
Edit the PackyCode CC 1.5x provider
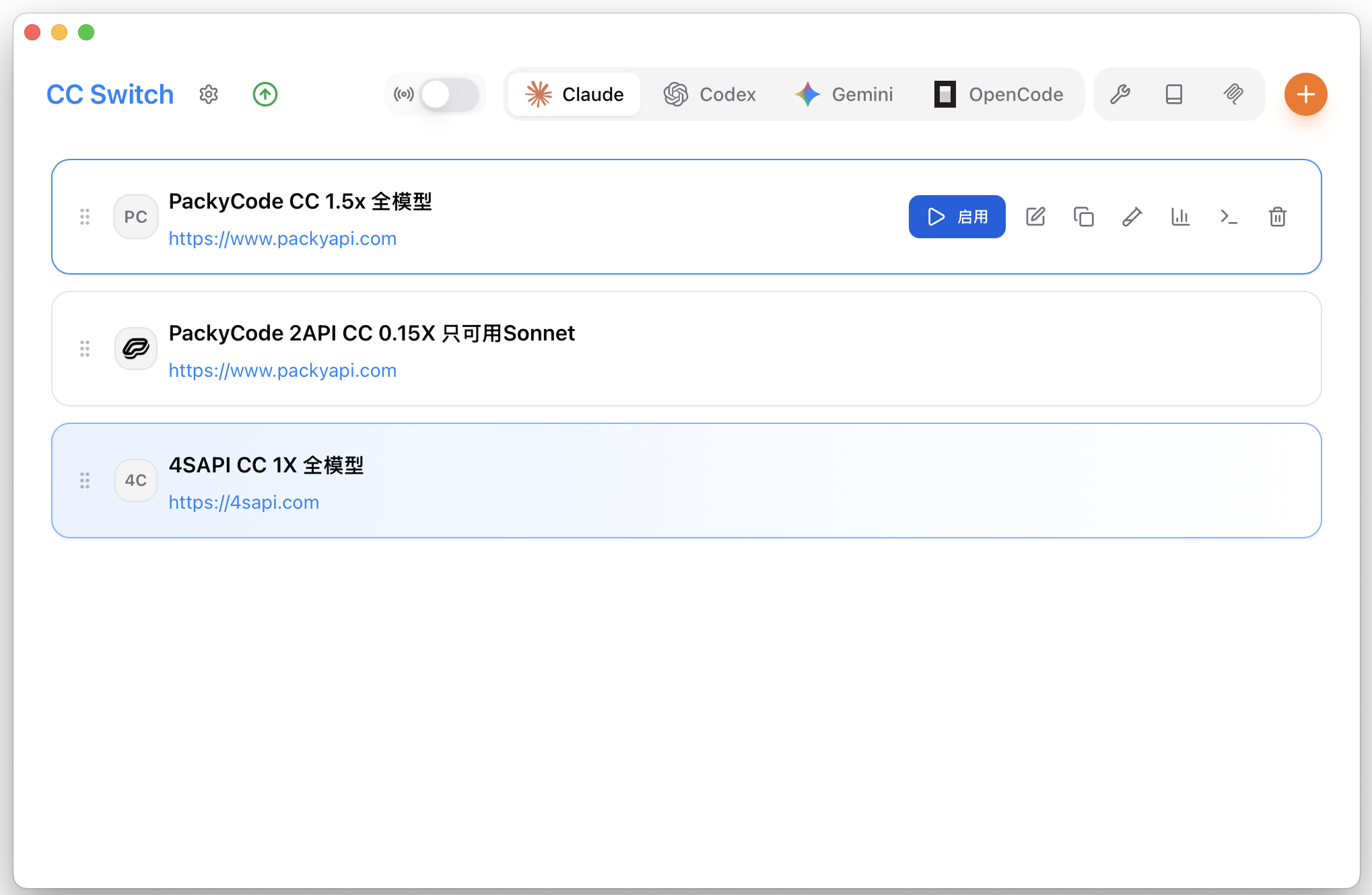[x=1035, y=217]
